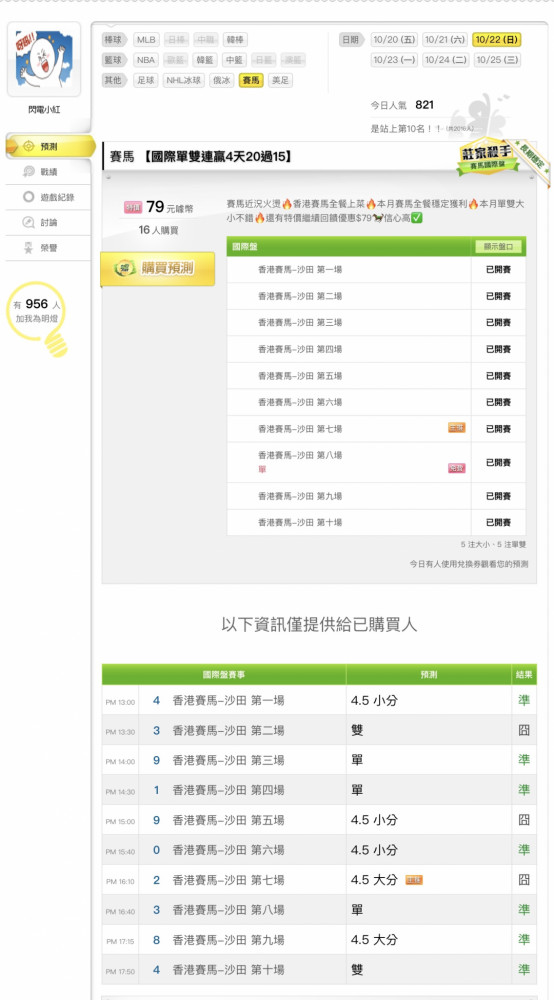
Task: Click the lightbulb 加我為明燈 icon
Action: point(39,319)
